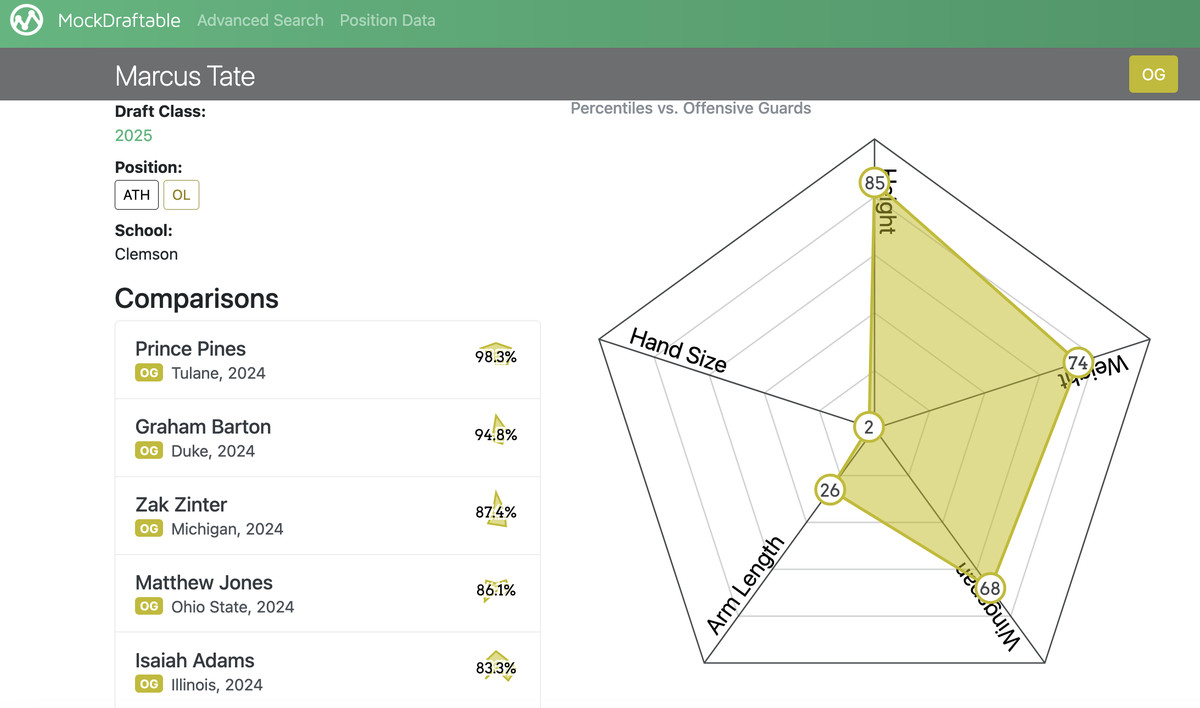
Task: Click the Arm Length 26 data point
Action: 829,490
